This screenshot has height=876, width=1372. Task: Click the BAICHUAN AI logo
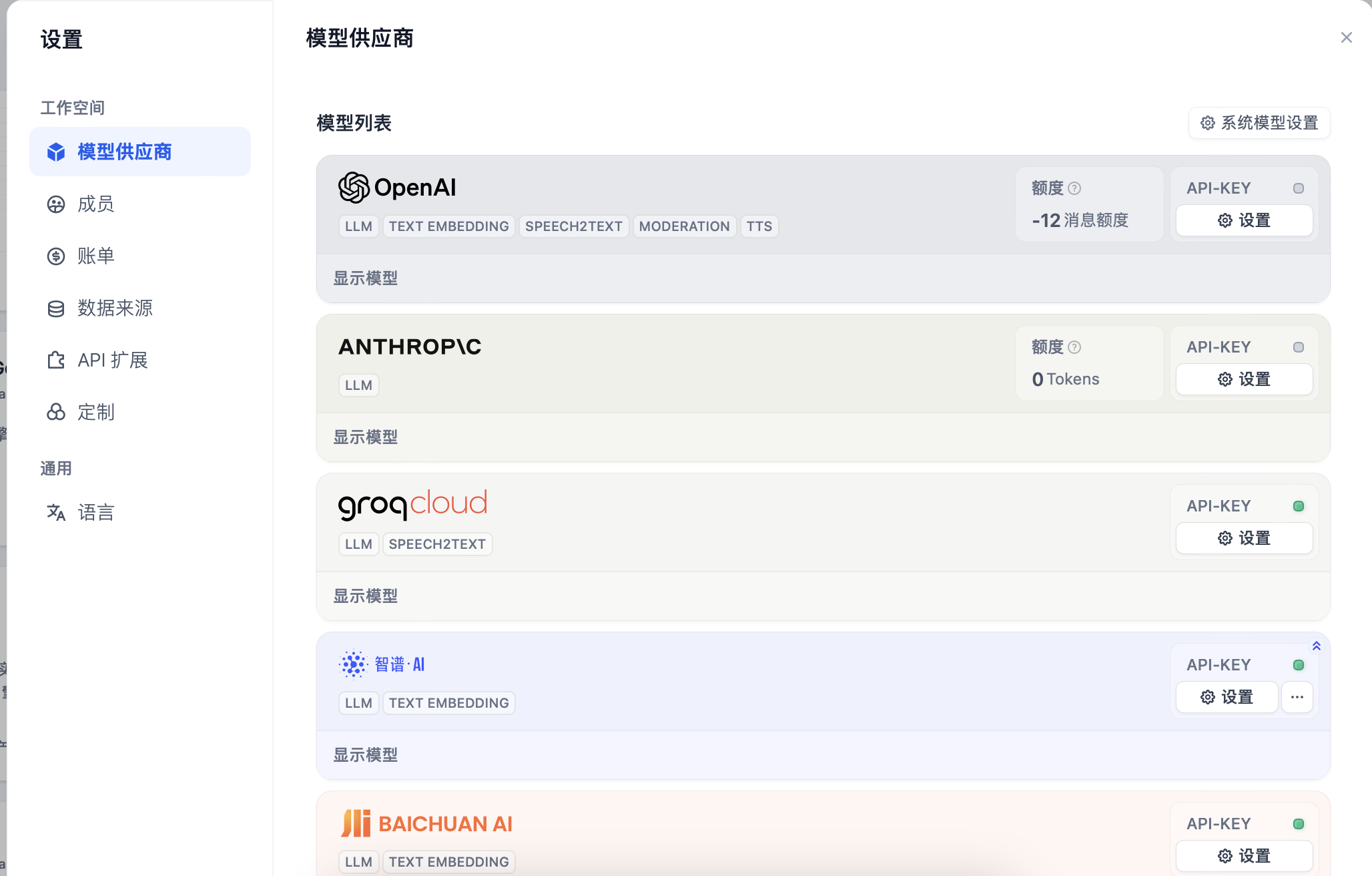coord(426,823)
